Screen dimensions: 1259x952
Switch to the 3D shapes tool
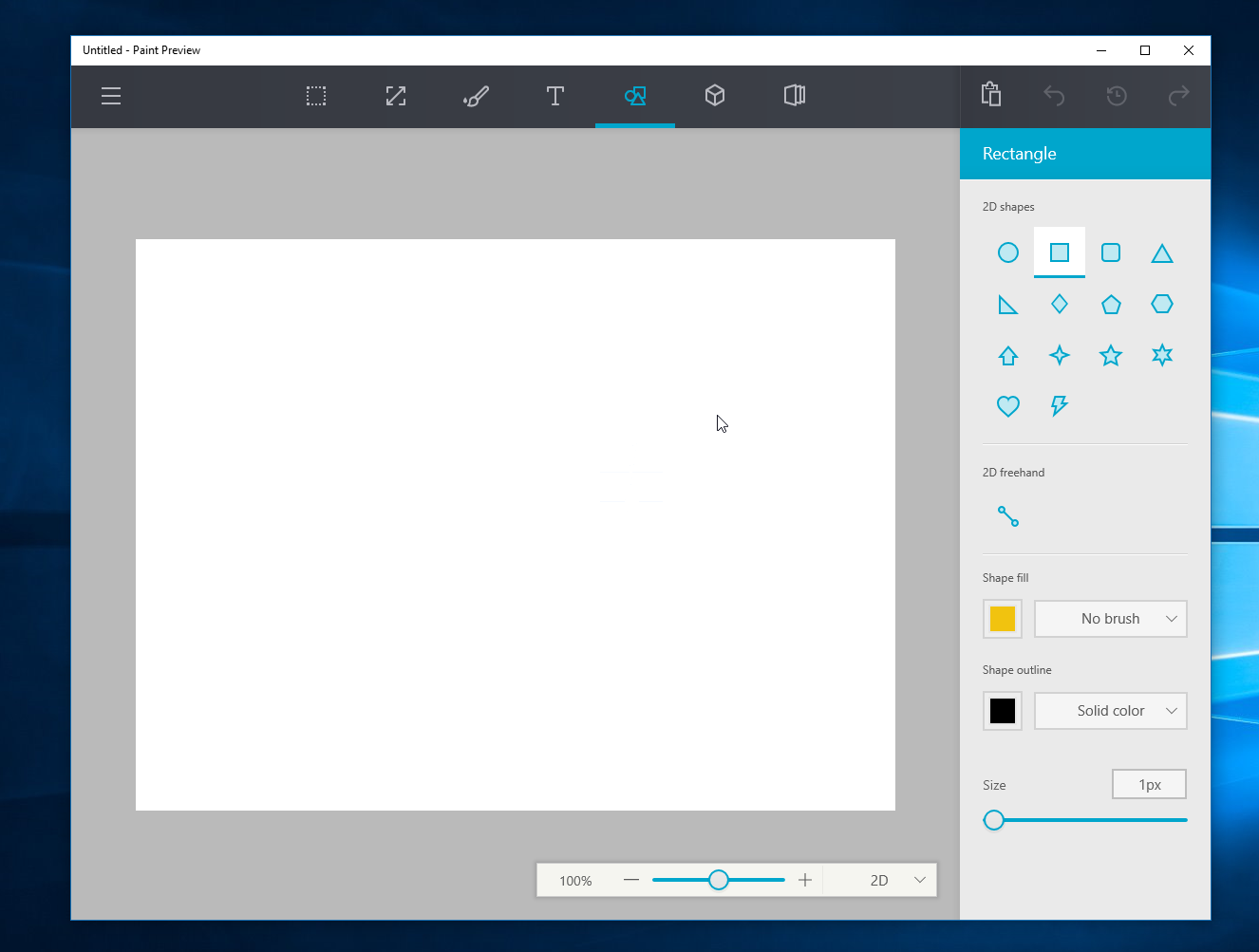pyautogui.click(x=714, y=96)
